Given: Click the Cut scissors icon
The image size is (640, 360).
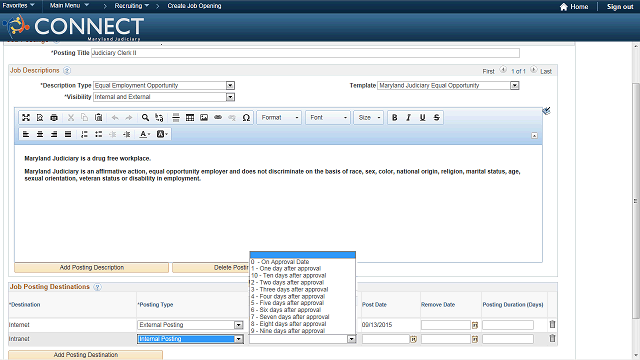Looking at the screenshot, I should click(71, 118).
